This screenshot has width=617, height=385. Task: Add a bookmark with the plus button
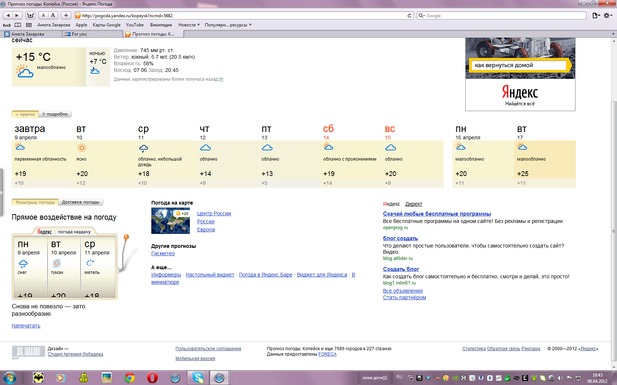point(66,15)
